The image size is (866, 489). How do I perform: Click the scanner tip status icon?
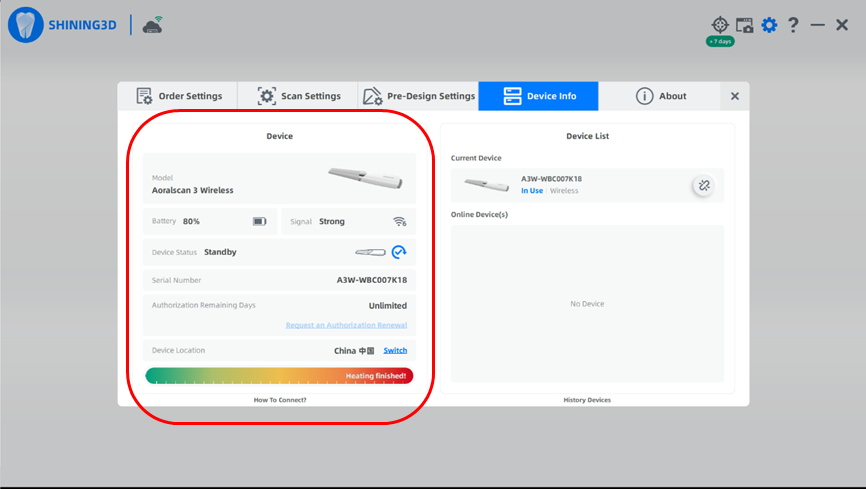[x=370, y=253]
